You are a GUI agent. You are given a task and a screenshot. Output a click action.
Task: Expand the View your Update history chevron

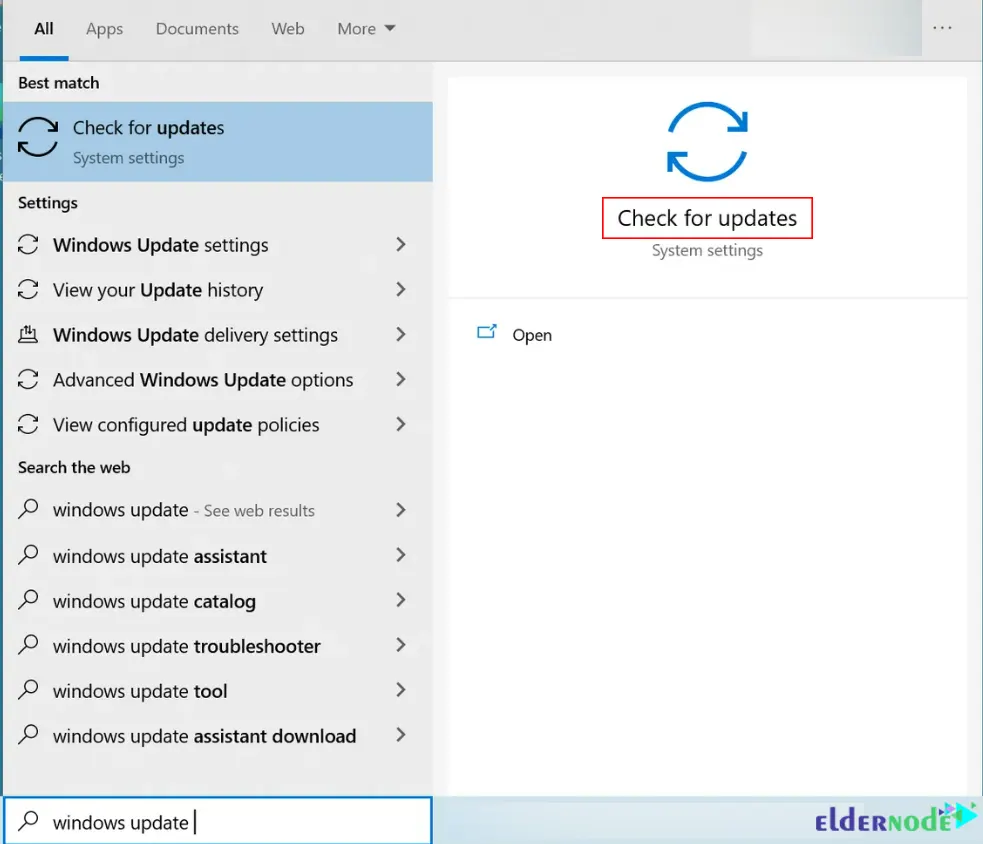[x=401, y=290]
